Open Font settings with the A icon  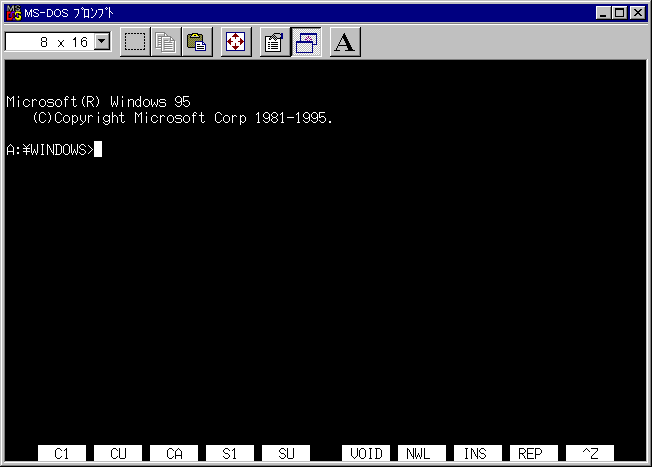(345, 42)
